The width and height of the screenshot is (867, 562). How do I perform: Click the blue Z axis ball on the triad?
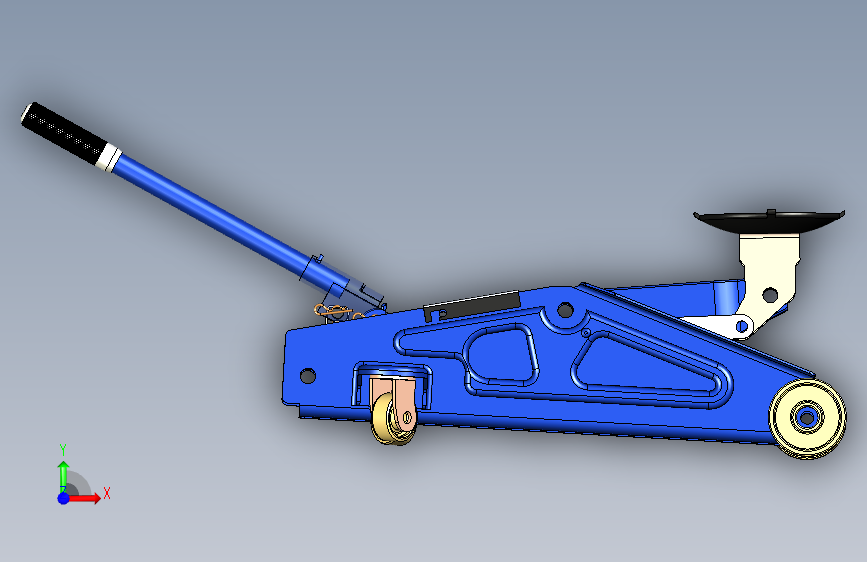64,498
